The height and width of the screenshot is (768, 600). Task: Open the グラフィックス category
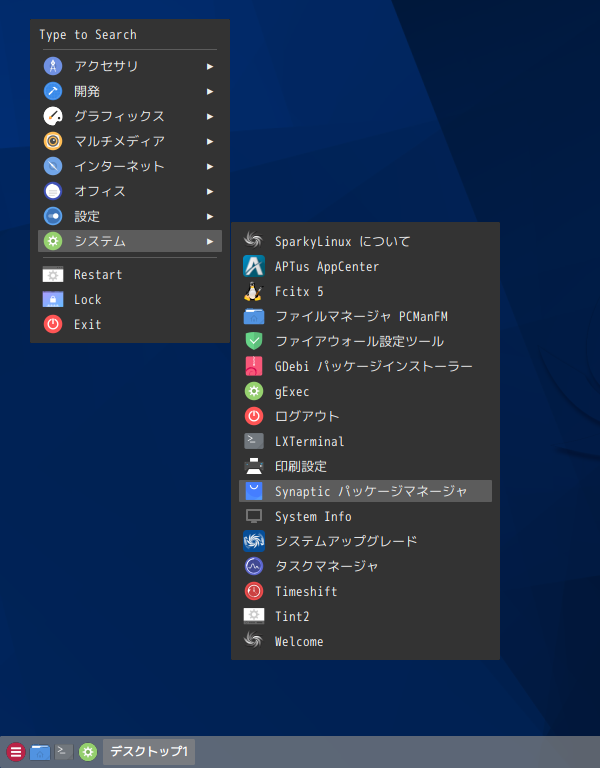pyautogui.click(x=130, y=116)
